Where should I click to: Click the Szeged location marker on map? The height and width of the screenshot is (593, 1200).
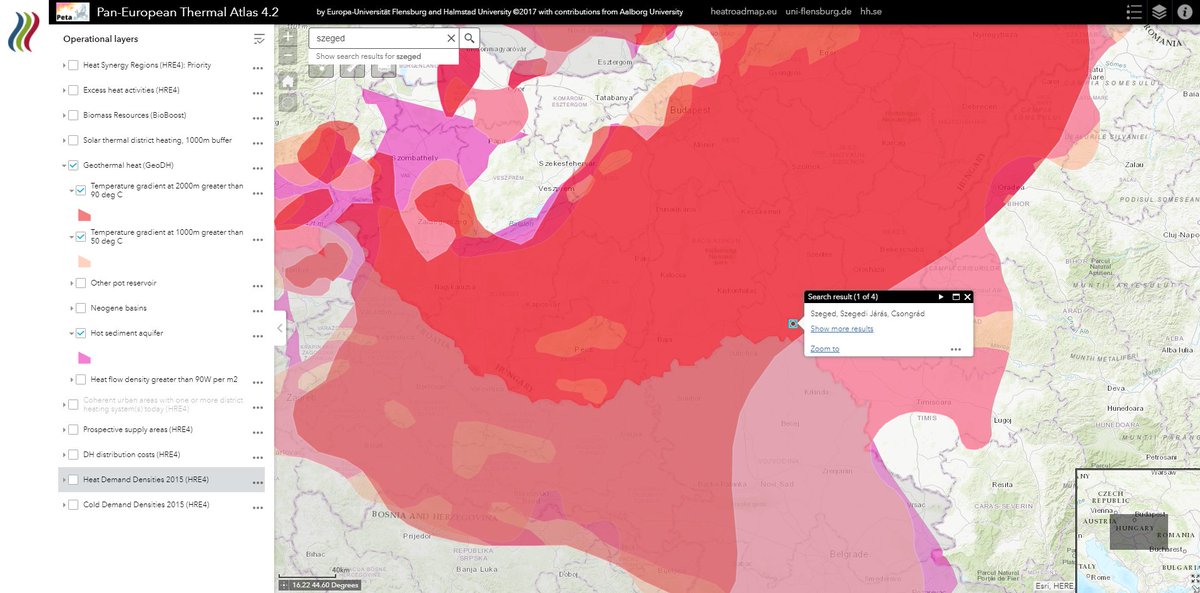coord(793,324)
